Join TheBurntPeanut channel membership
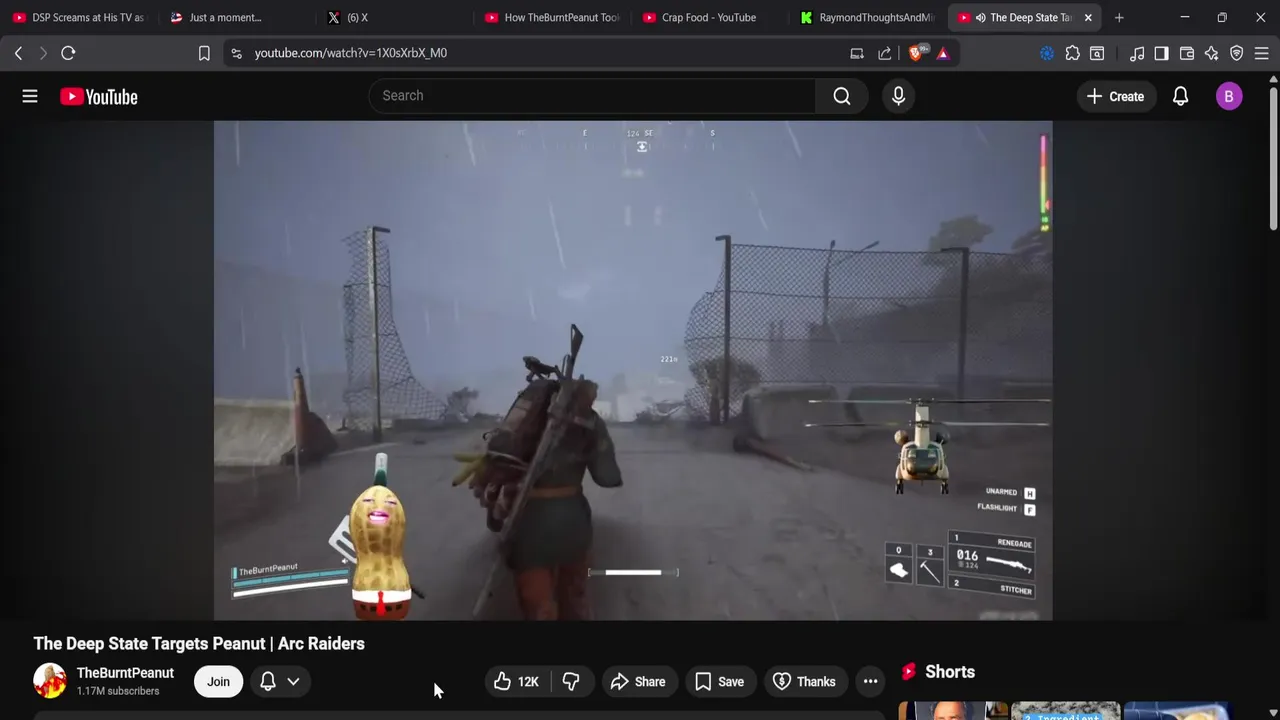This screenshot has width=1280, height=720. pyautogui.click(x=218, y=682)
